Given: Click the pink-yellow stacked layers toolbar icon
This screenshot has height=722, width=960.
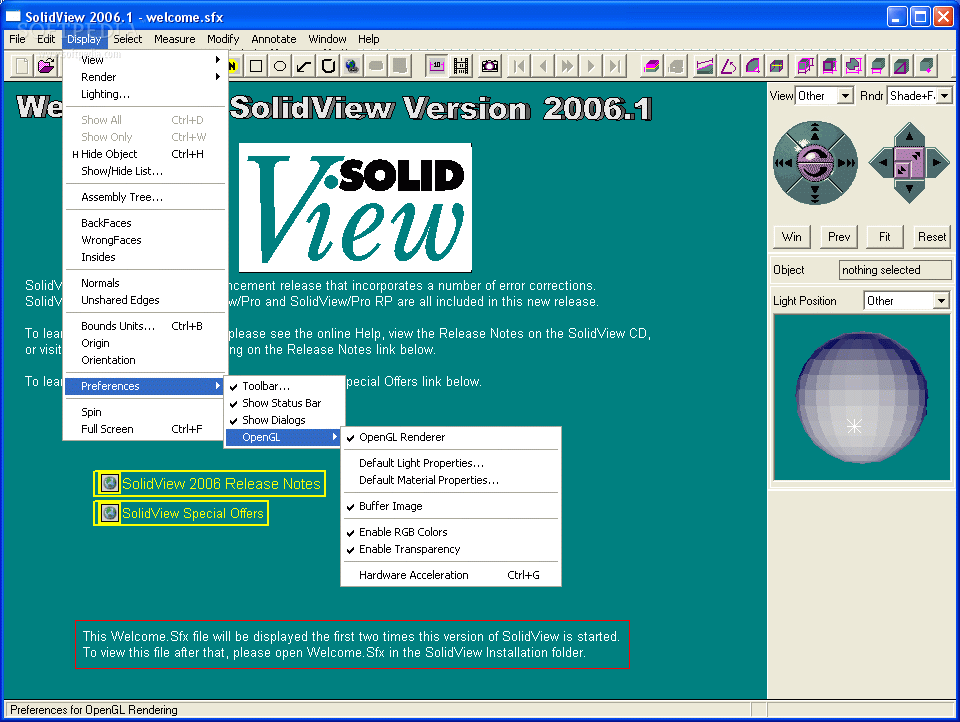Looking at the screenshot, I should [x=651, y=66].
